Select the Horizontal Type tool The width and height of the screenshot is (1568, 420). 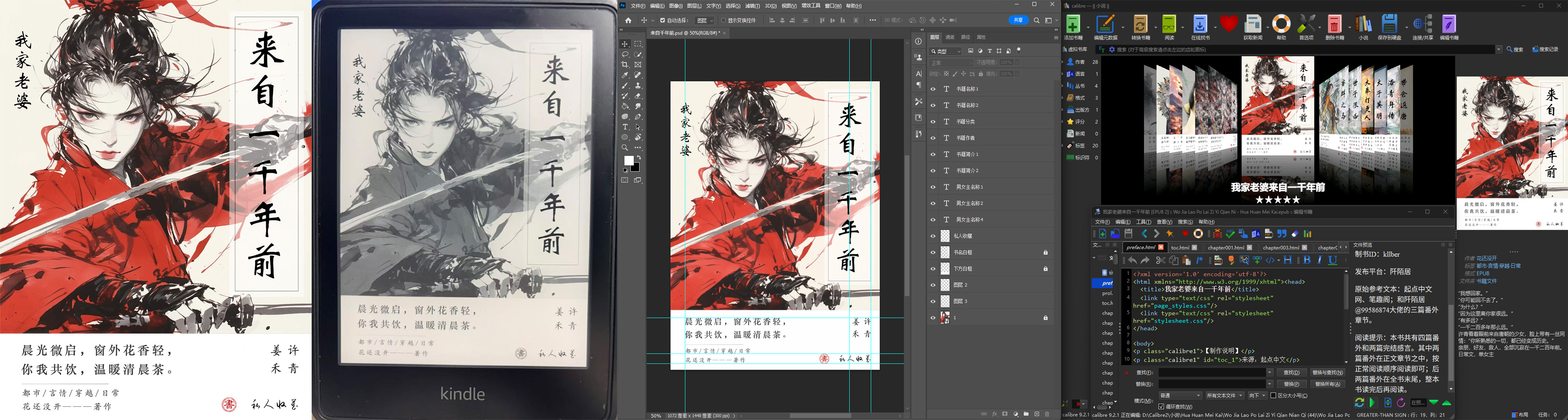tap(625, 127)
